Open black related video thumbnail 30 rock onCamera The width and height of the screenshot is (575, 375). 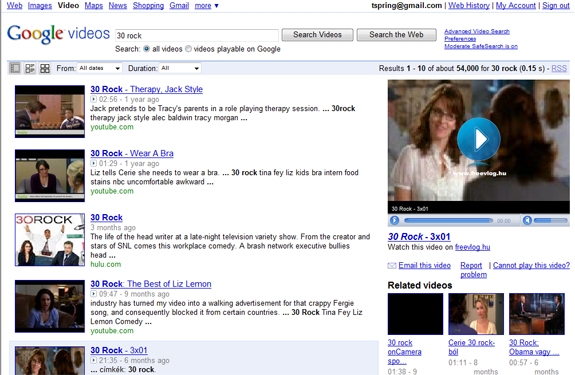click(x=415, y=314)
